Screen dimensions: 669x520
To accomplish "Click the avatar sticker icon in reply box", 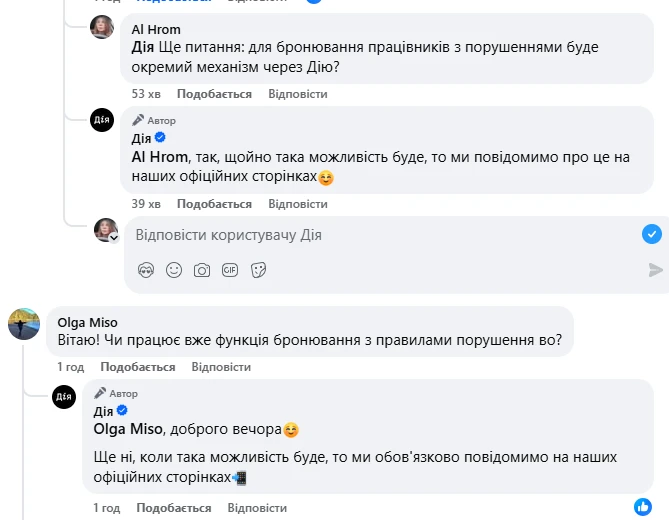I will [146, 270].
